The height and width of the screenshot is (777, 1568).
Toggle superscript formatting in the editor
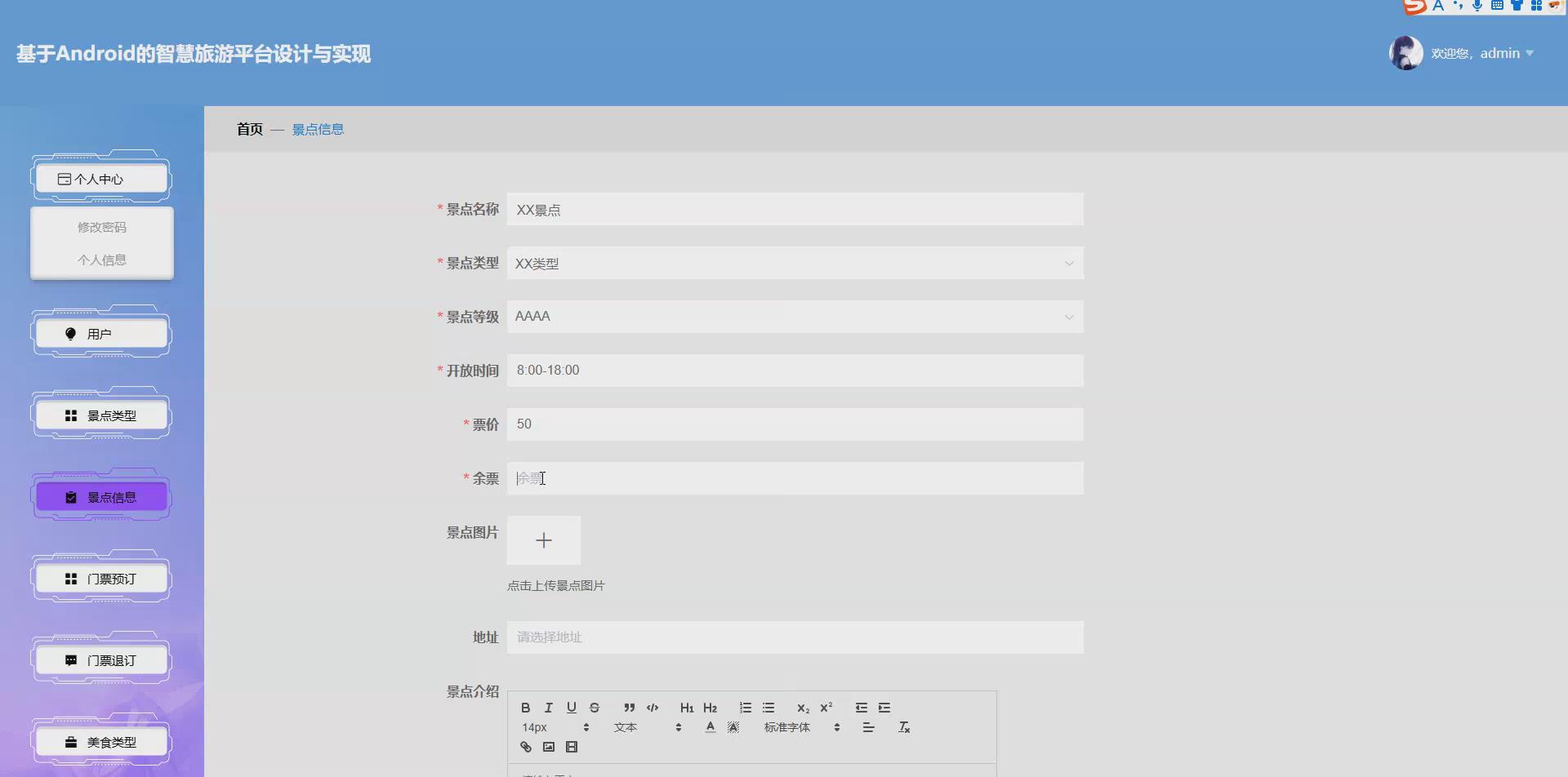point(826,707)
